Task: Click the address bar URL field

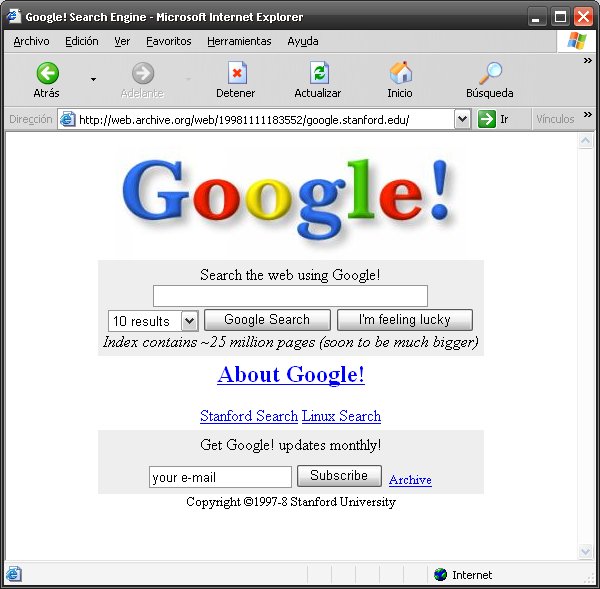Action: (264, 119)
